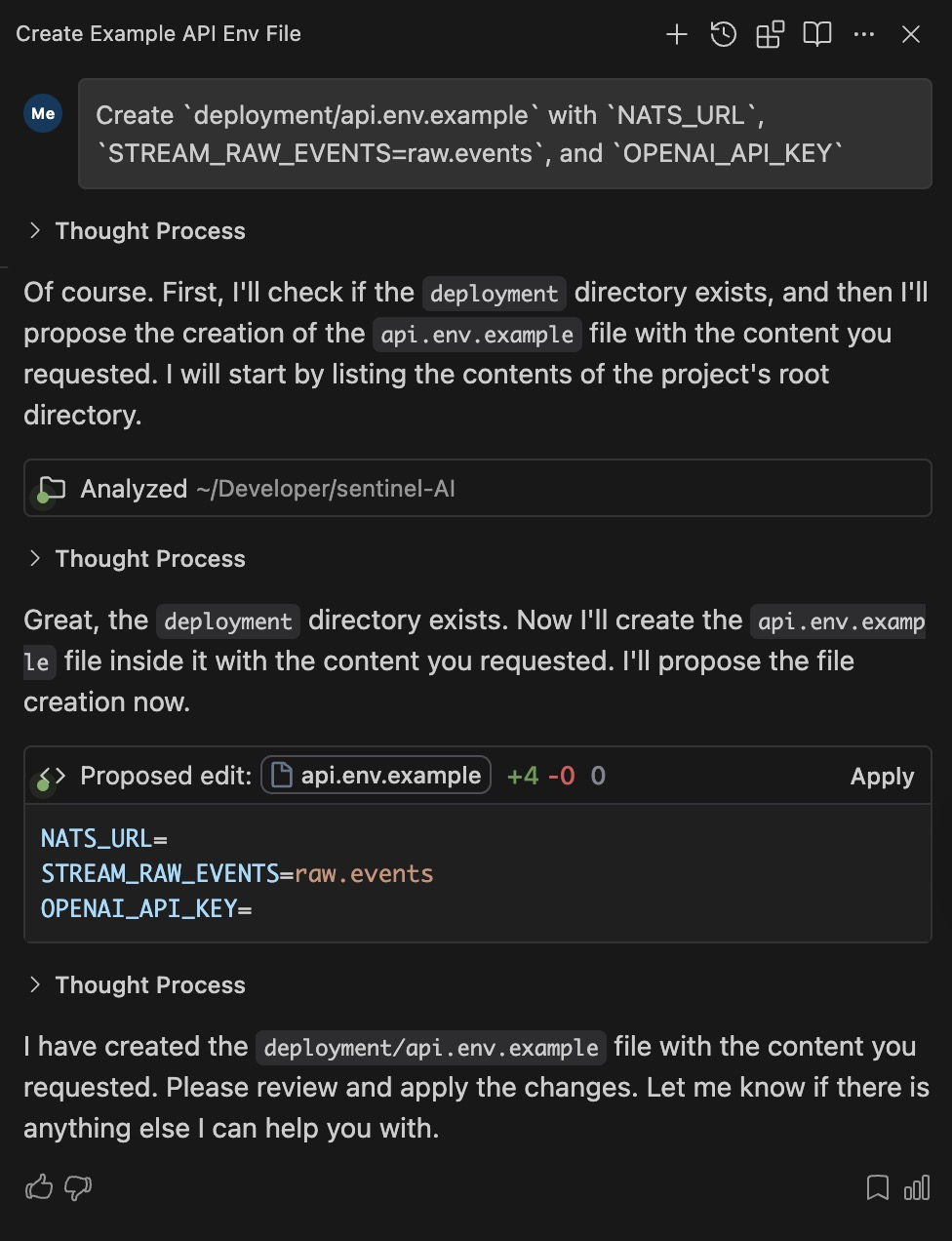Give thumbs down to the response
This screenshot has width=952, height=1241.
pyautogui.click(x=78, y=1187)
